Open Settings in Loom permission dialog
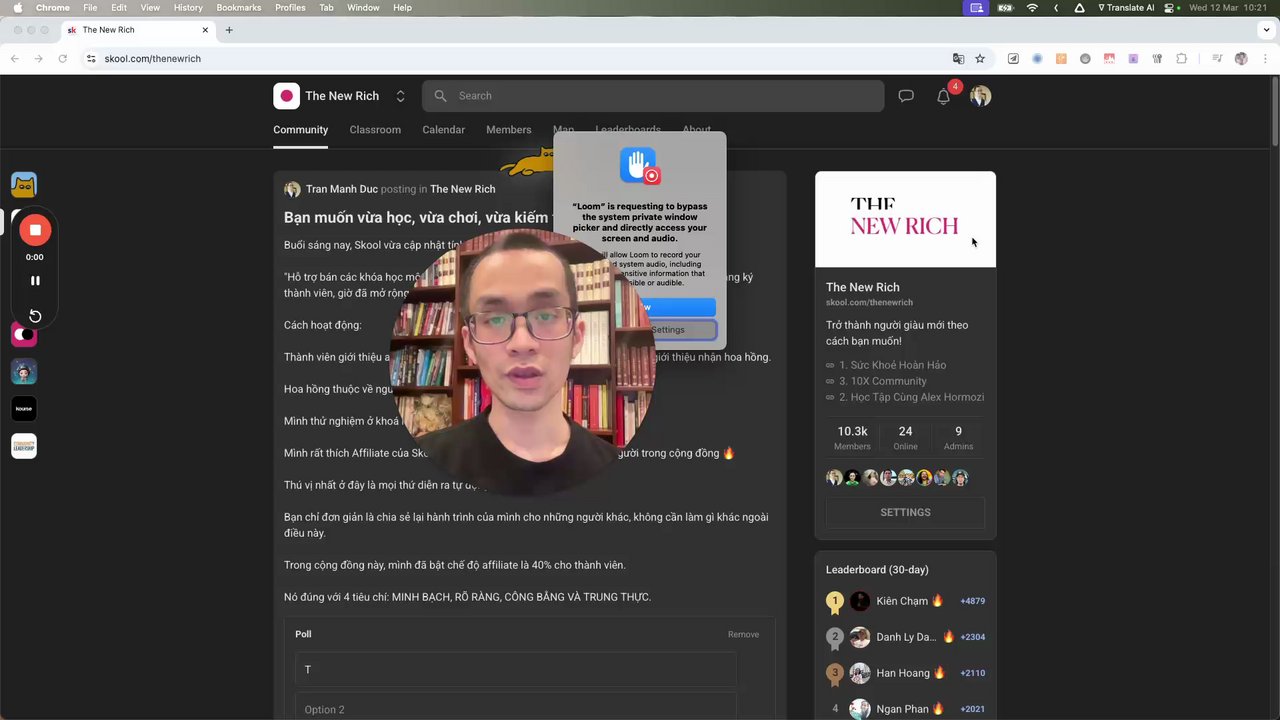This screenshot has height=720, width=1280. coord(668,329)
